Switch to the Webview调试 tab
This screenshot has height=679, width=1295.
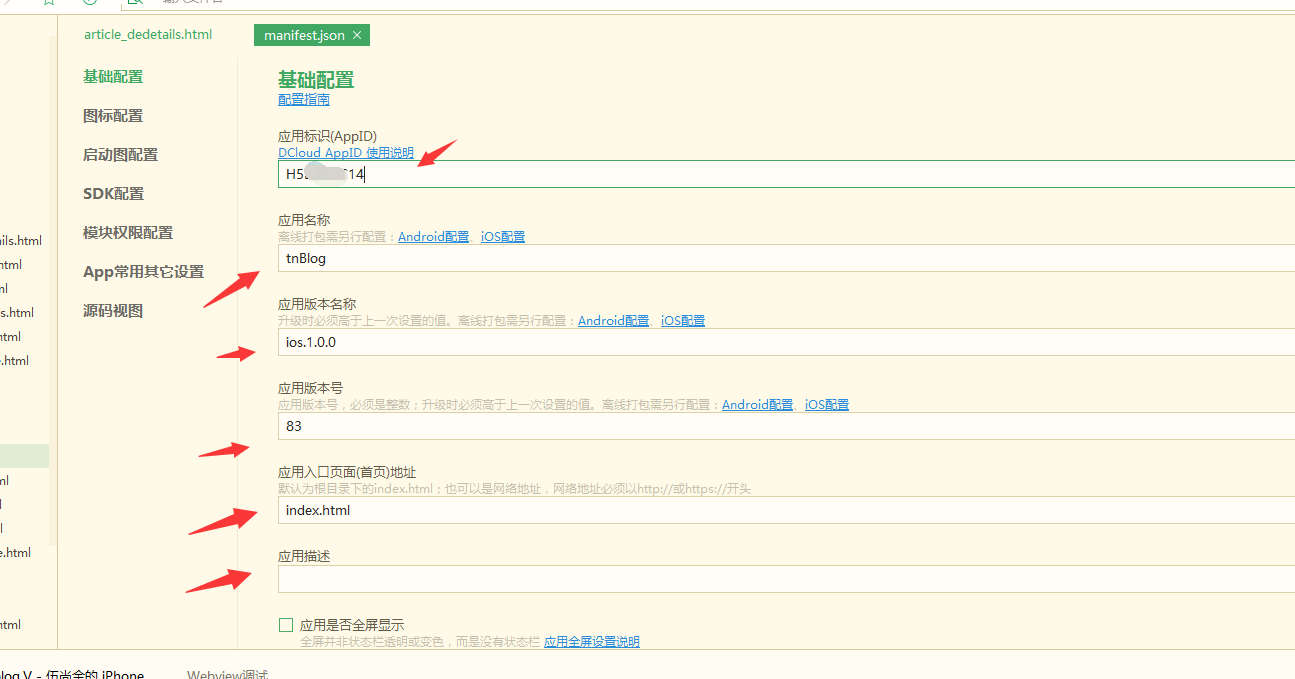[227, 674]
